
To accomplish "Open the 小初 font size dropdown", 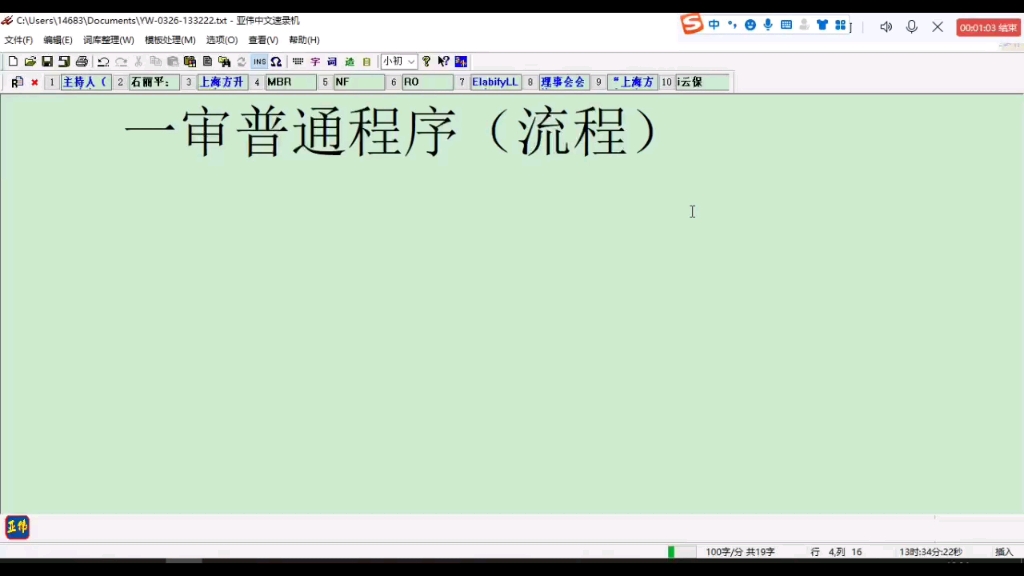I will 398,61.
